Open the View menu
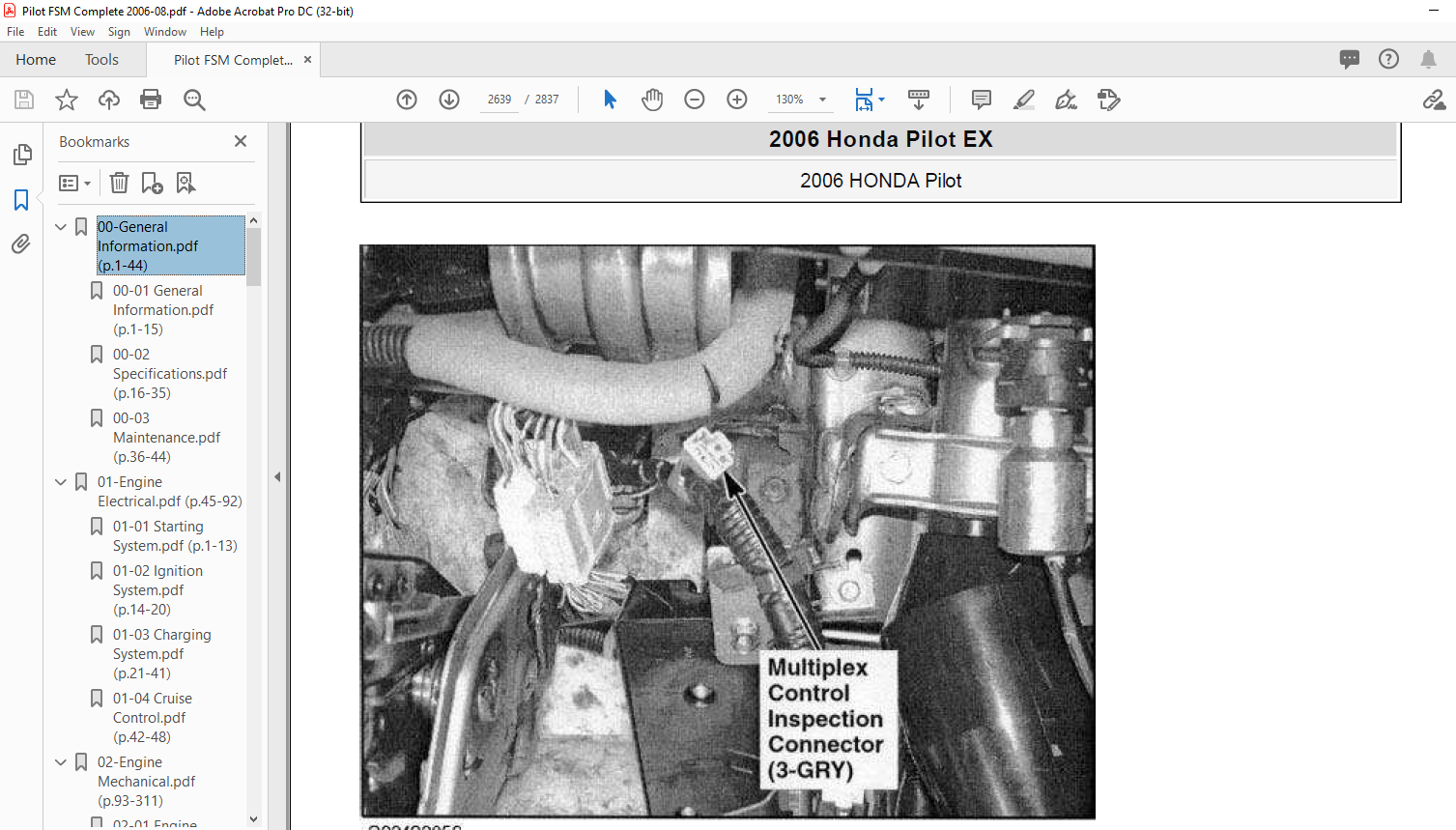Image resolution: width=1456 pixels, height=830 pixels. [x=82, y=32]
